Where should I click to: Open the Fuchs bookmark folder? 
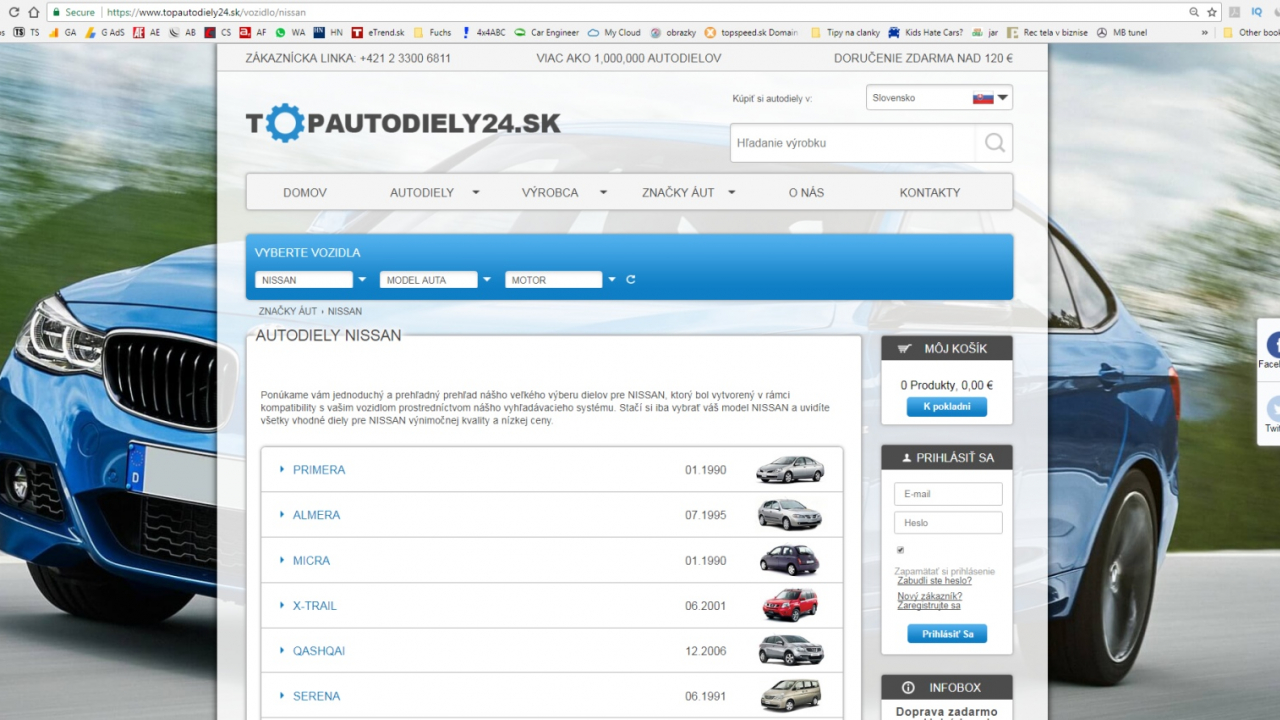pyautogui.click(x=432, y=32)
